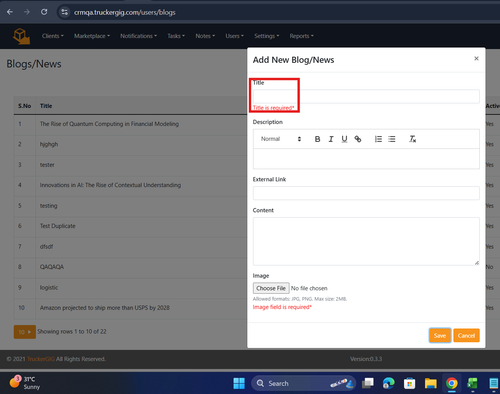Open Excel from the taskbar

(472, 383)
